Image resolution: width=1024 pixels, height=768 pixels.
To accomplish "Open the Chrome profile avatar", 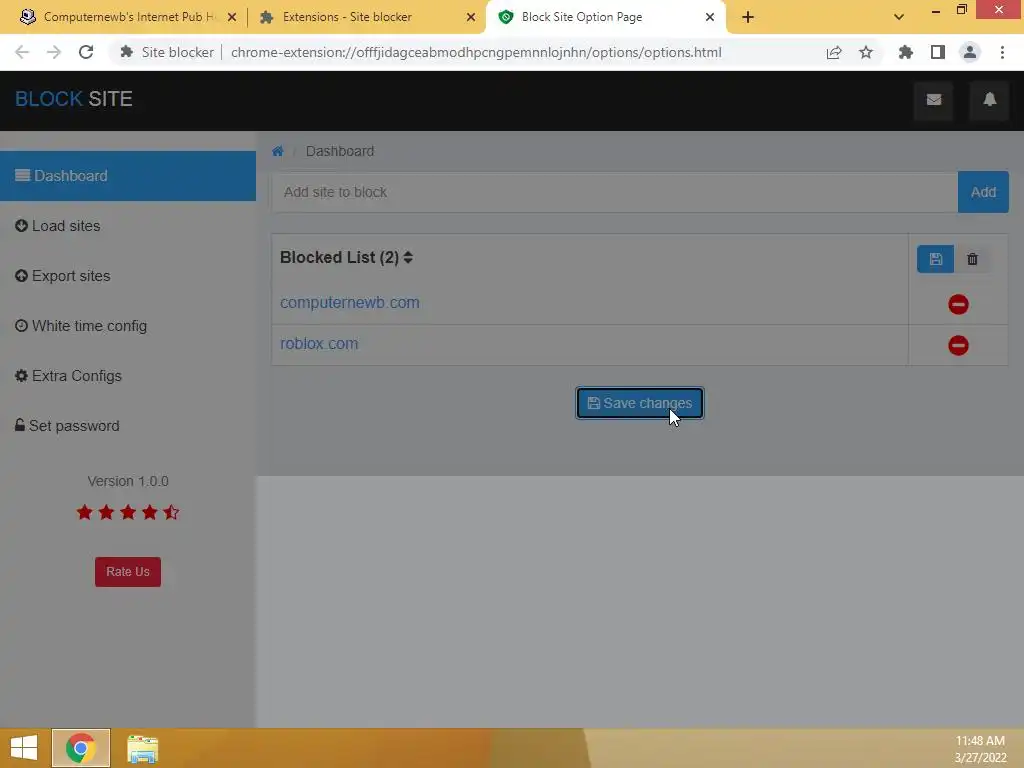I will pyautogui.click(x=970, y=52).
